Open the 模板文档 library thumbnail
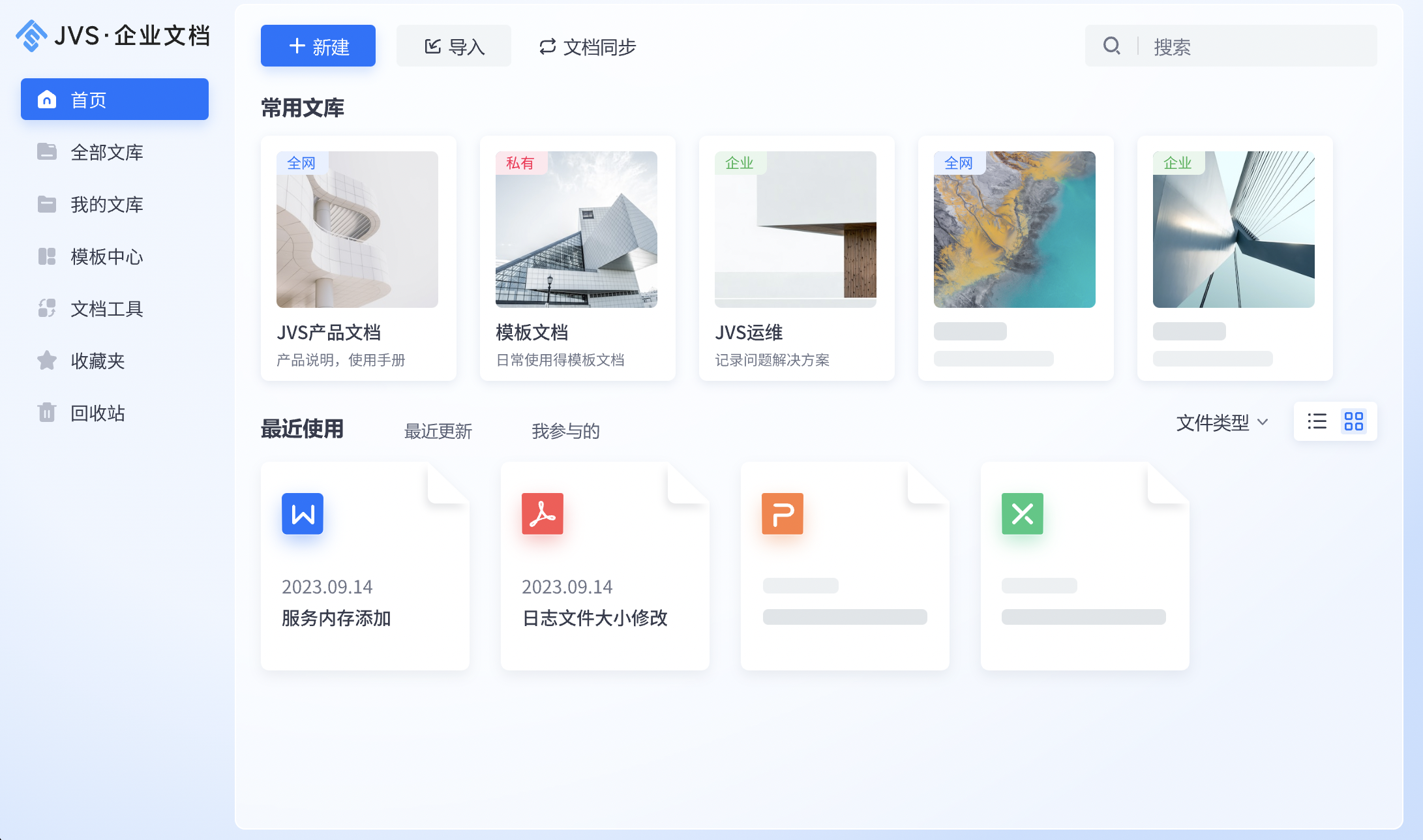 click(x=577, y=230)
